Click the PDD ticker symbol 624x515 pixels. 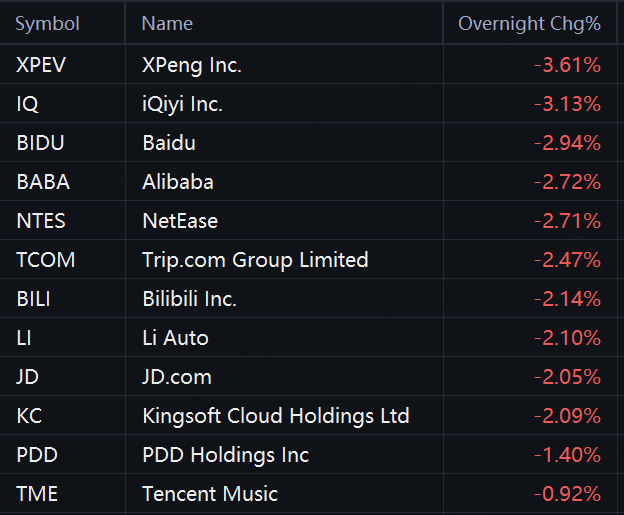37,455
